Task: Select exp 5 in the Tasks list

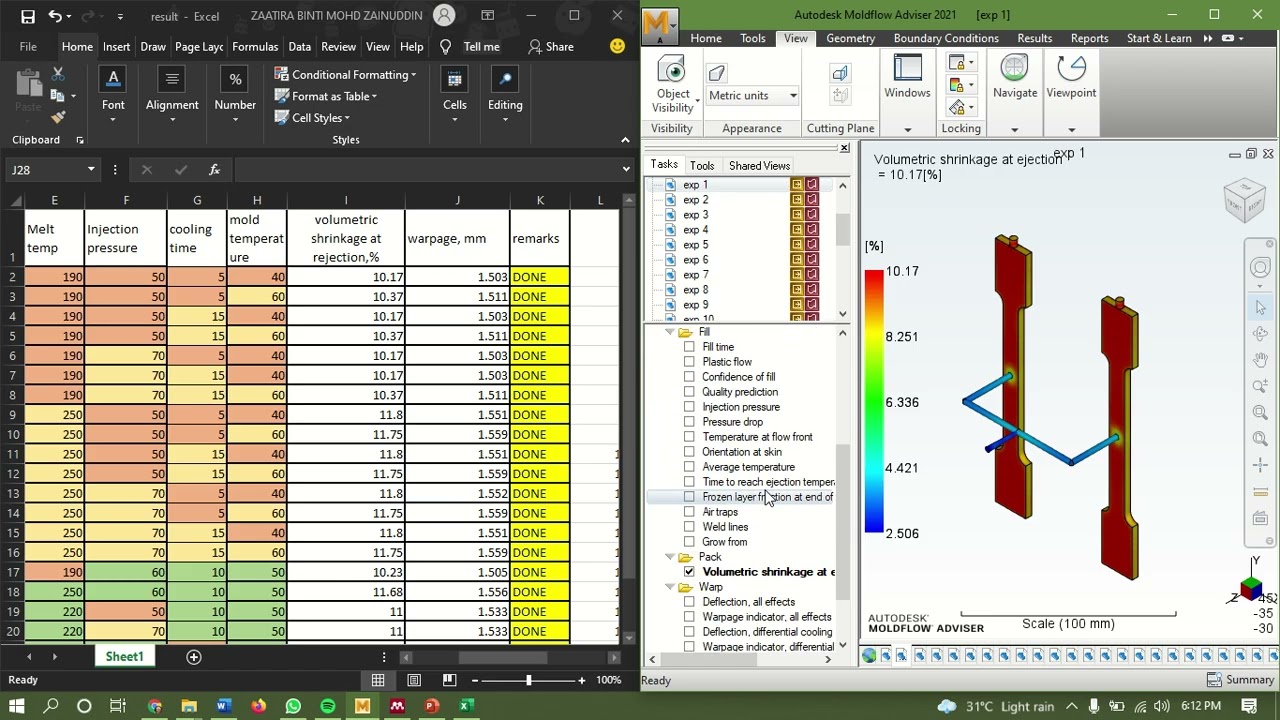Action: pos(695,245)
